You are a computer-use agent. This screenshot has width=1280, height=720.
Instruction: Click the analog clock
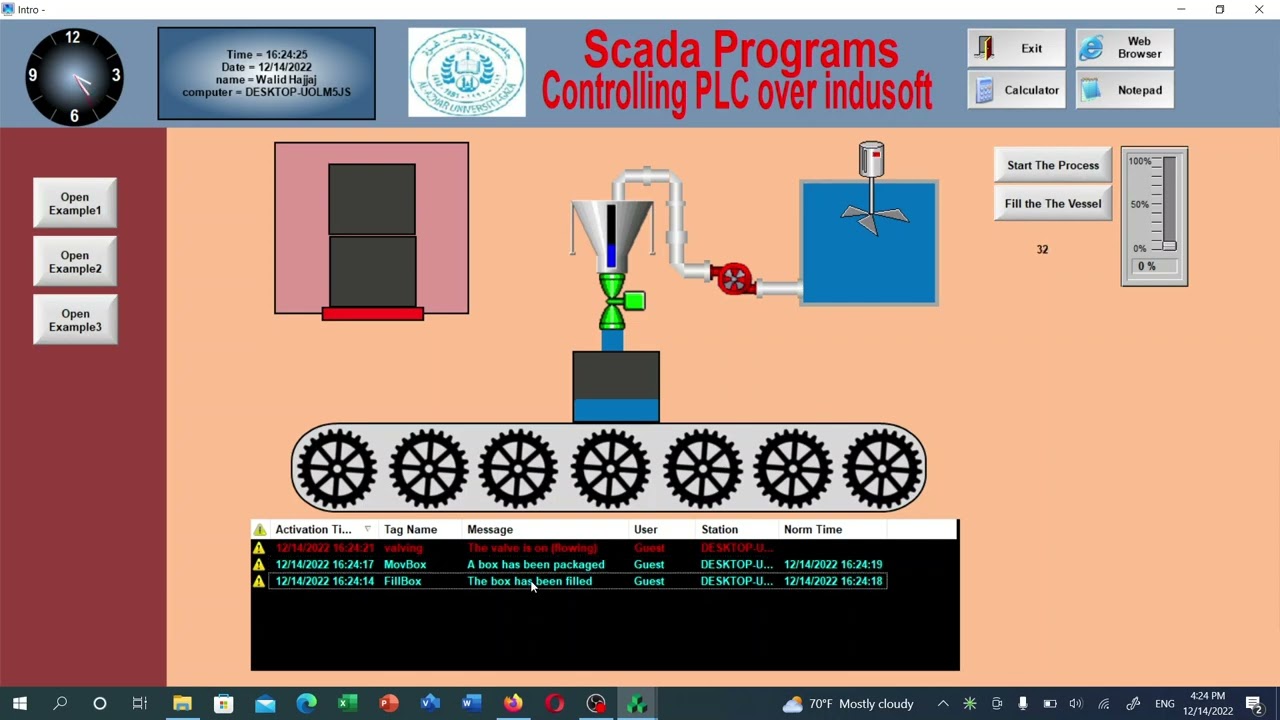tap(74, 76)
